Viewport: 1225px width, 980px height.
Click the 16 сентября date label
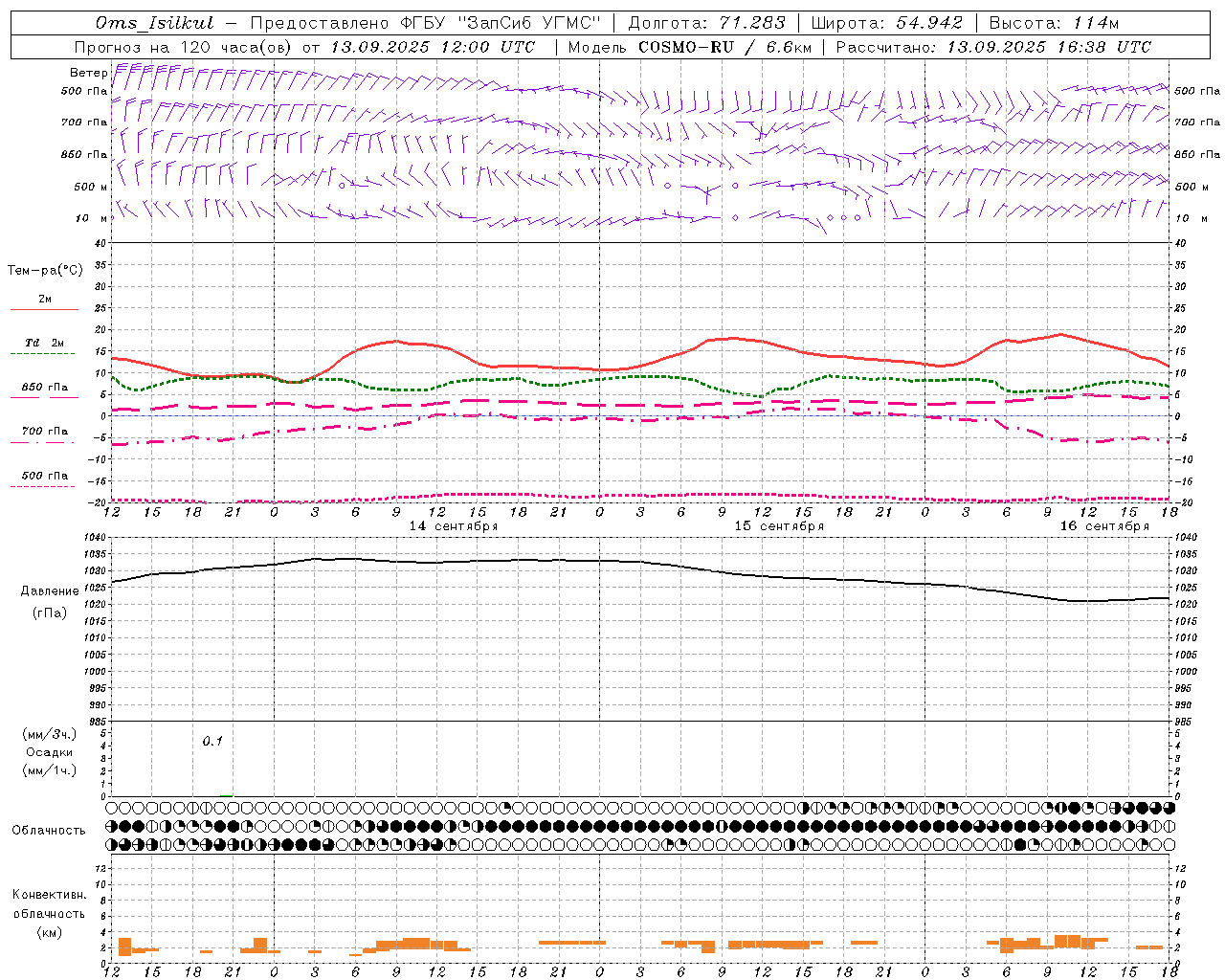pos(1104,526)
